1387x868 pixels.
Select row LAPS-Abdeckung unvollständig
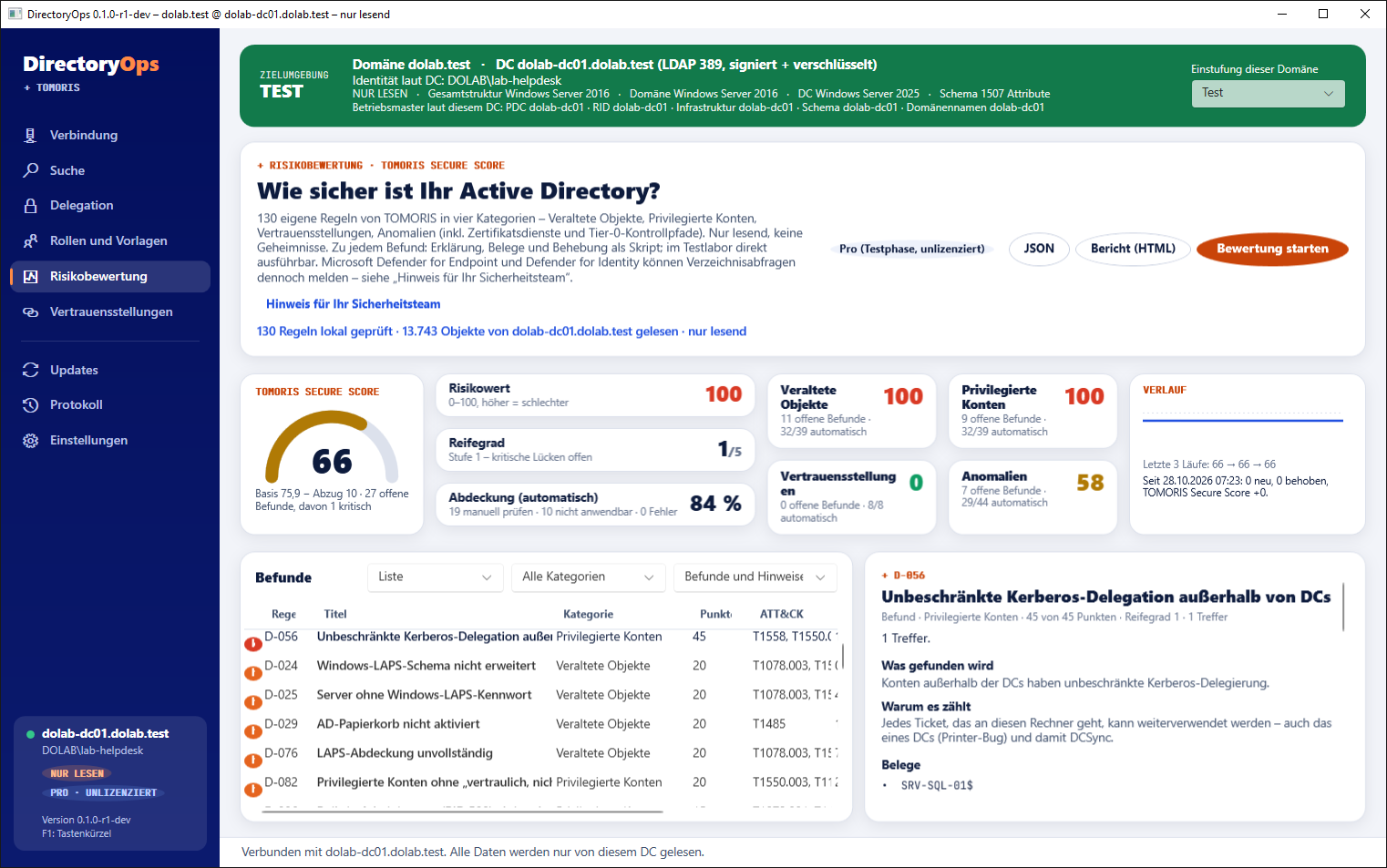542,753
